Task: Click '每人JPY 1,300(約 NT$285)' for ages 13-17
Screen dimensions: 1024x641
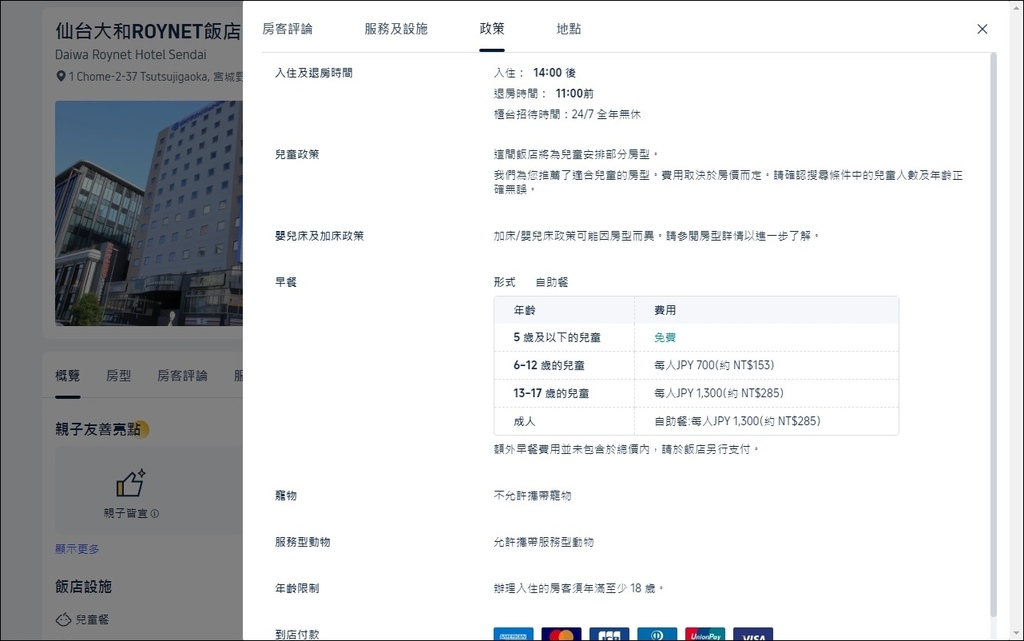Action: pyautogui.click(x=718, y=394)
